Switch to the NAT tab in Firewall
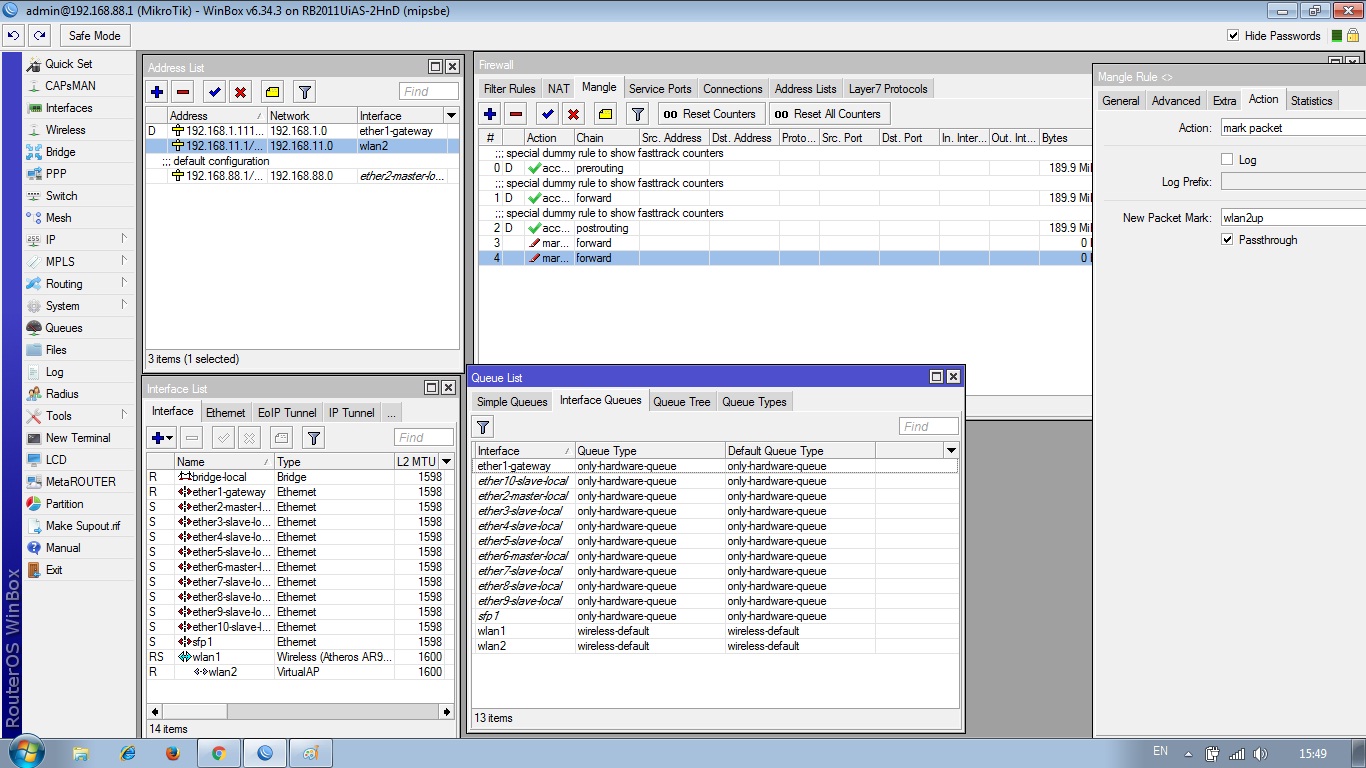The height and width of the screenshot is (768, 1366). [558, 89]
